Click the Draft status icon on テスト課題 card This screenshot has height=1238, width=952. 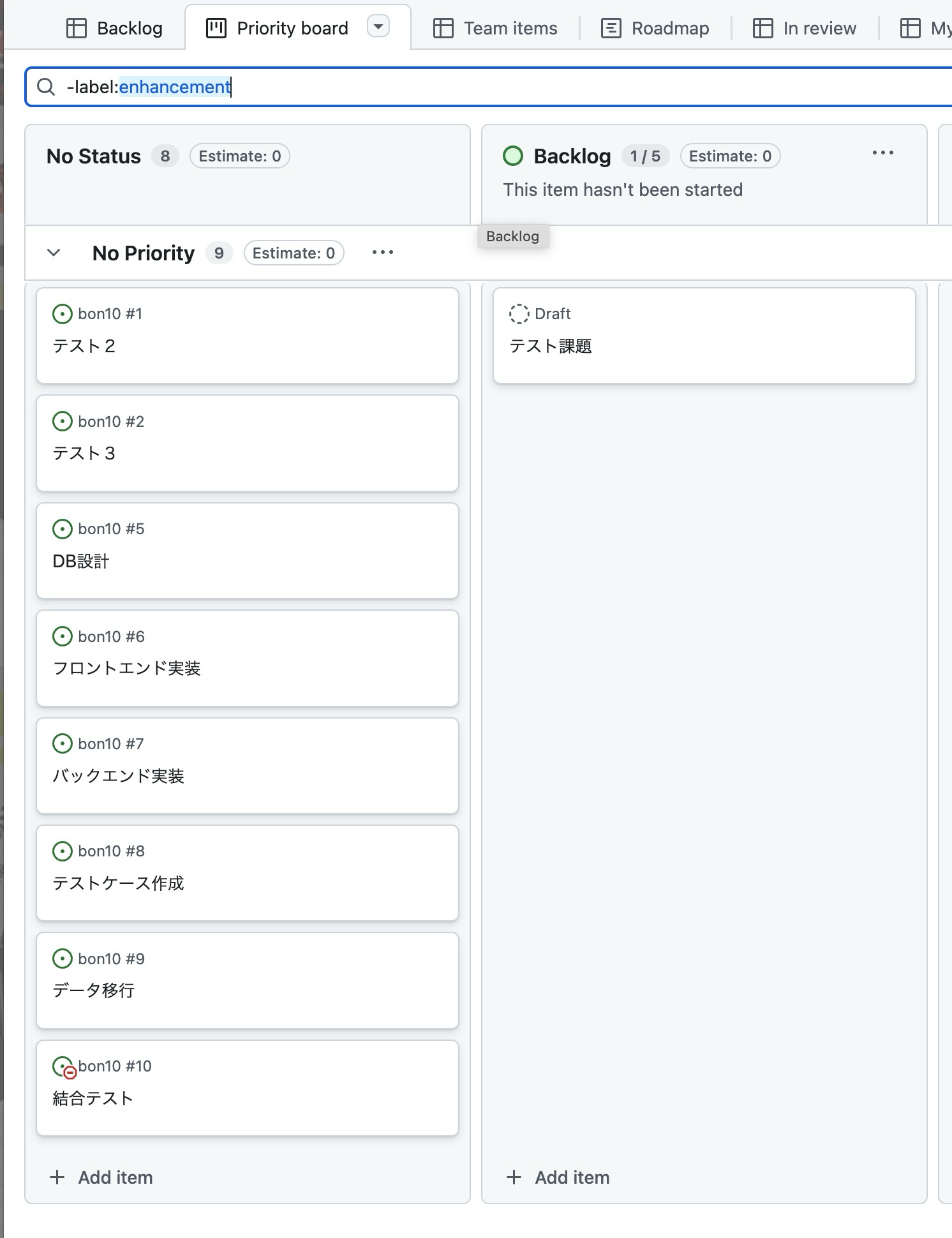519,314
